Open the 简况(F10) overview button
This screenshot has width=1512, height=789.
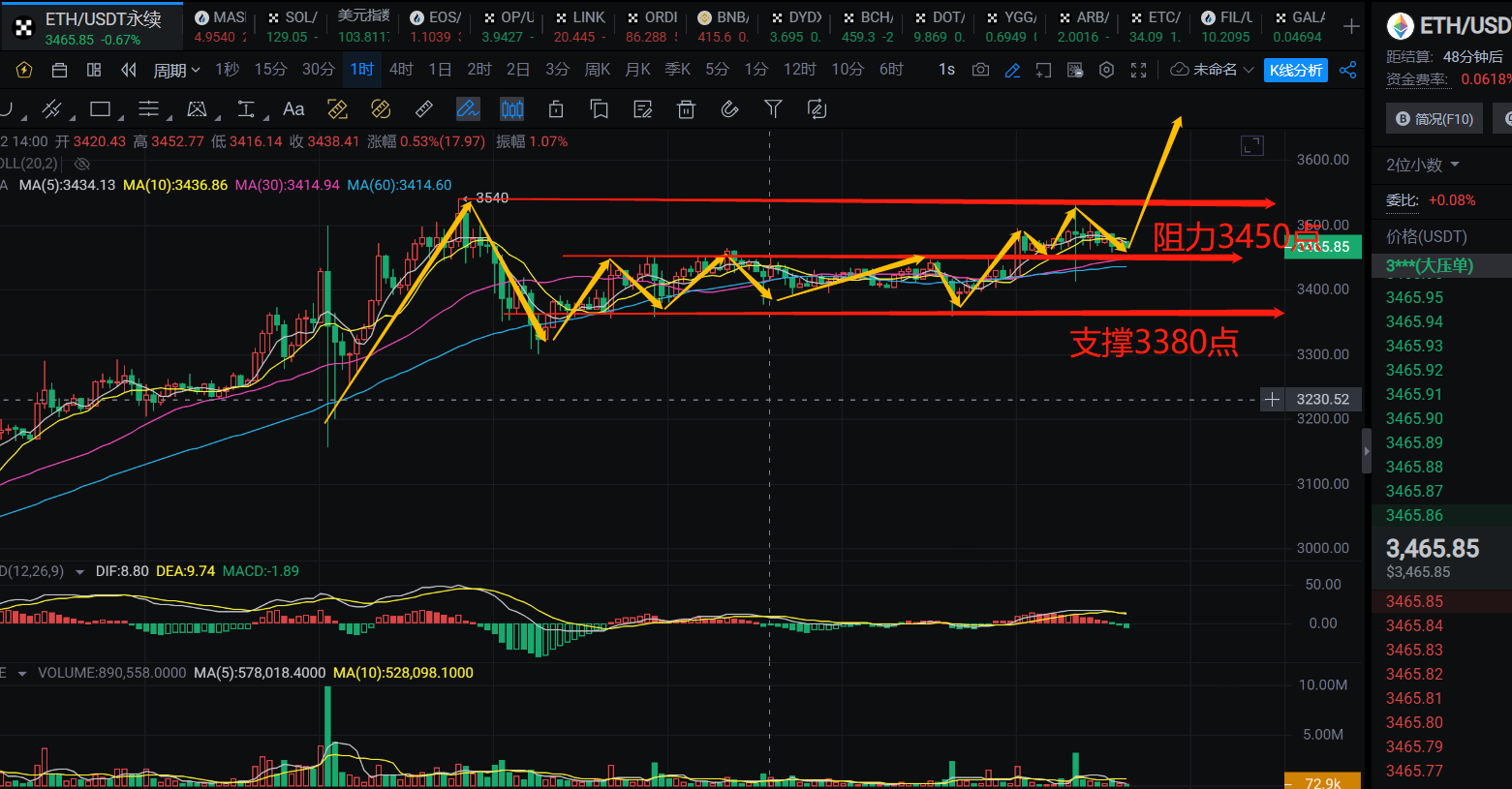pos(1434,119)
